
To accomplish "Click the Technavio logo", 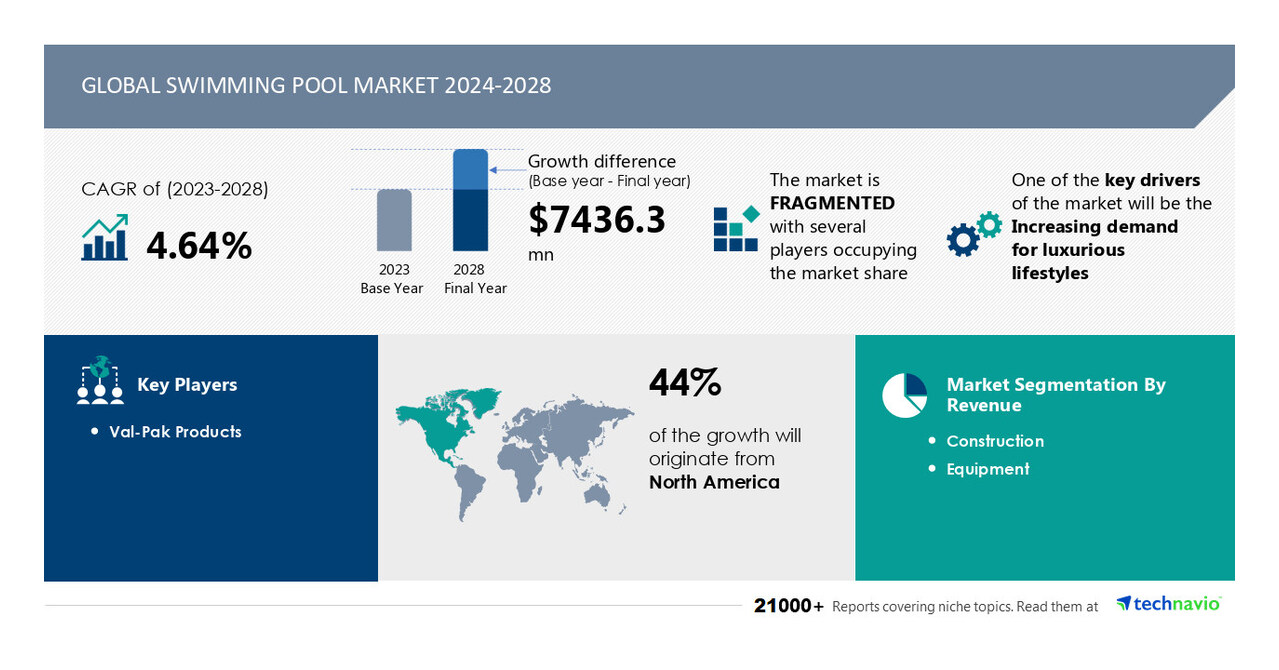I will pos(1167,603).
